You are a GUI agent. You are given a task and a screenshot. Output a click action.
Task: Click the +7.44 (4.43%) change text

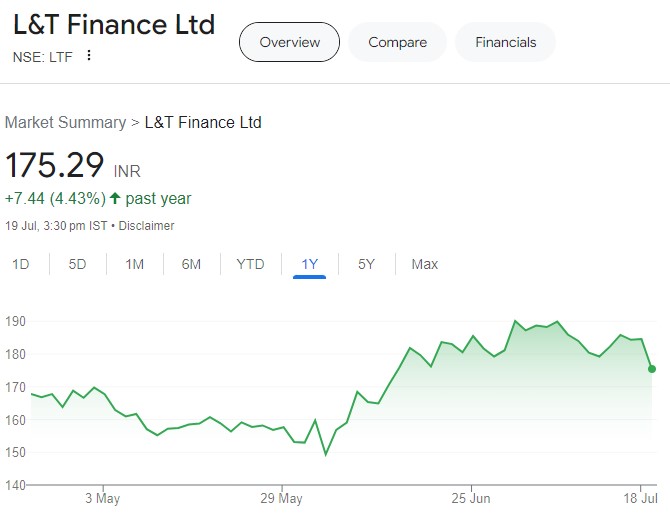pyautogui.click(x=55, y=199)
